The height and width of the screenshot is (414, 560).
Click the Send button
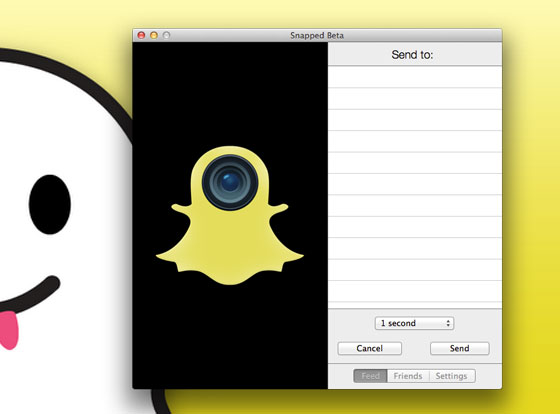pyautogui.click(x=459, y=348)
